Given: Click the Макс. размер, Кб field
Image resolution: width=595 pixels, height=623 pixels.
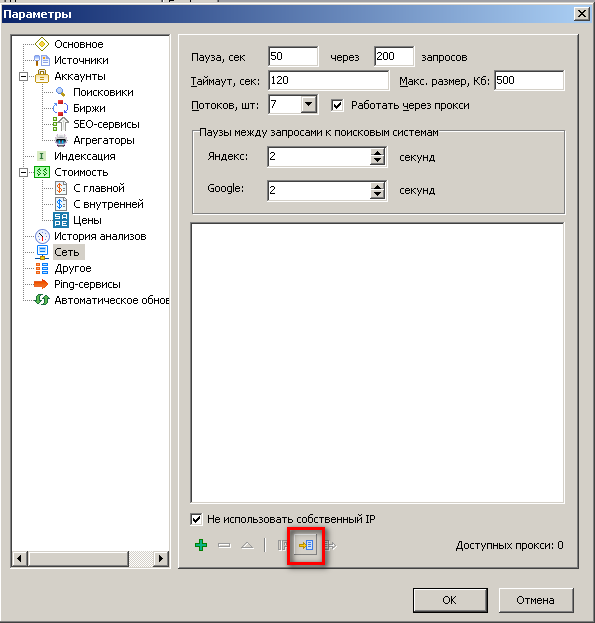Looking at the screenshot, I should tap(529, 81).
